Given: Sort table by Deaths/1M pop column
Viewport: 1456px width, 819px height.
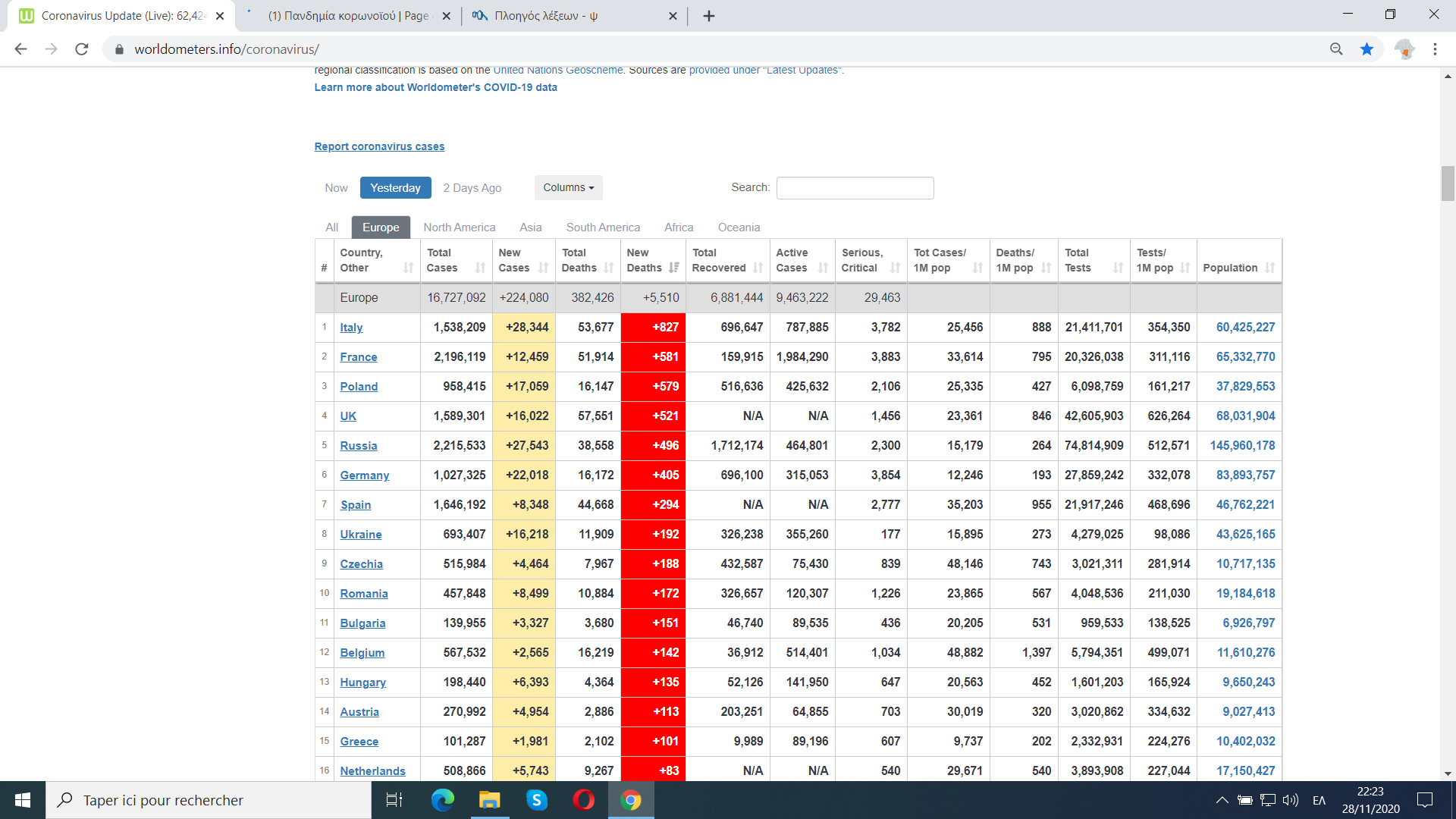Looking at the screenshot, I should [x=1024, y=260].
